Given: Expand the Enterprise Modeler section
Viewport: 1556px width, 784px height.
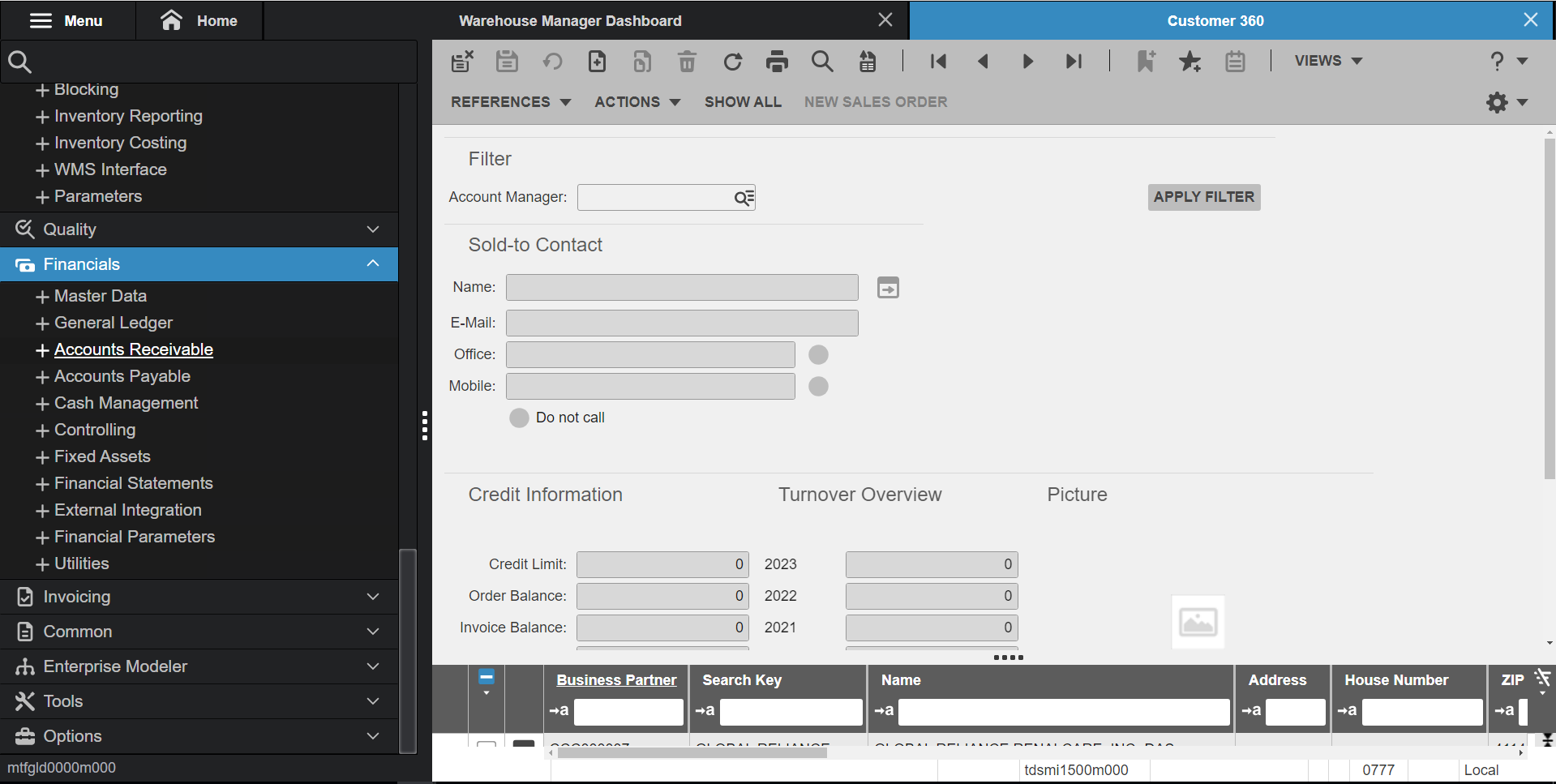Looking at the screenshot, I should click(199, 666).
